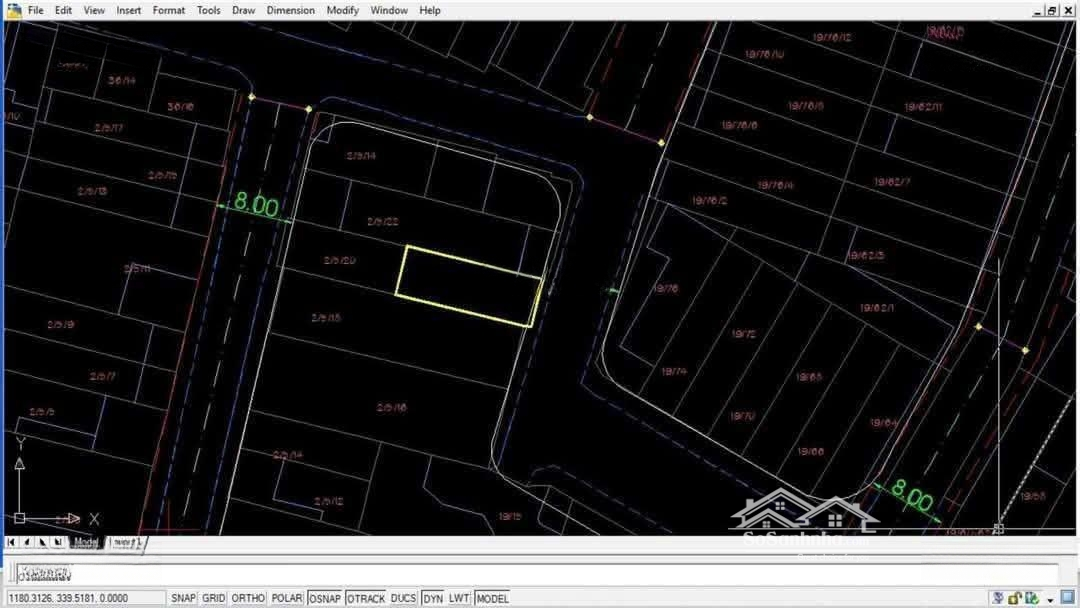Turn on ORTHO mode

click(248, 598)
